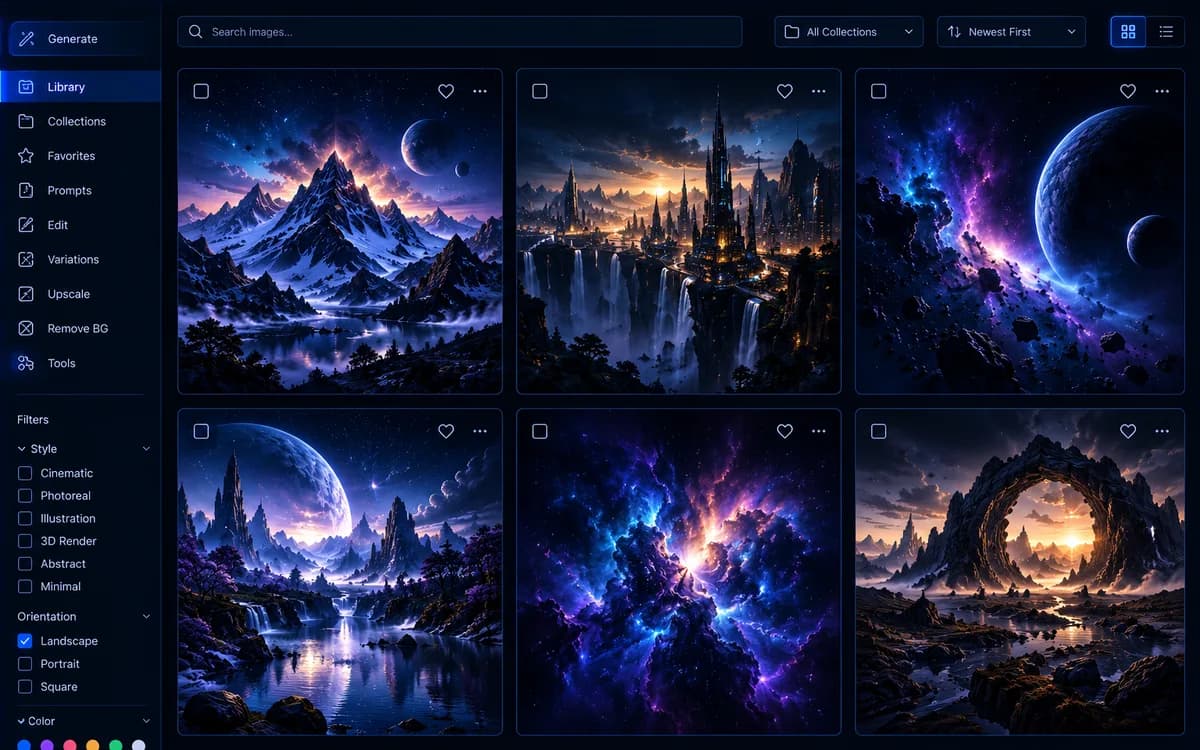
Task: Open more options on castle waterfall image
Action: [819, 91]
